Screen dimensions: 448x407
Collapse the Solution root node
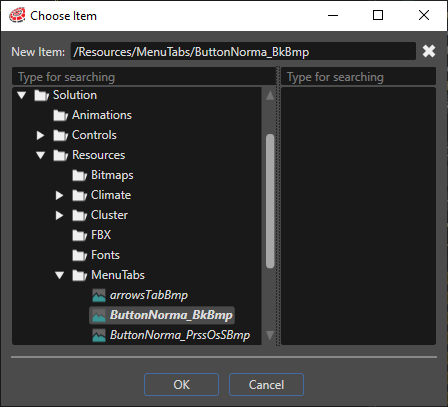tap(22, 95)
